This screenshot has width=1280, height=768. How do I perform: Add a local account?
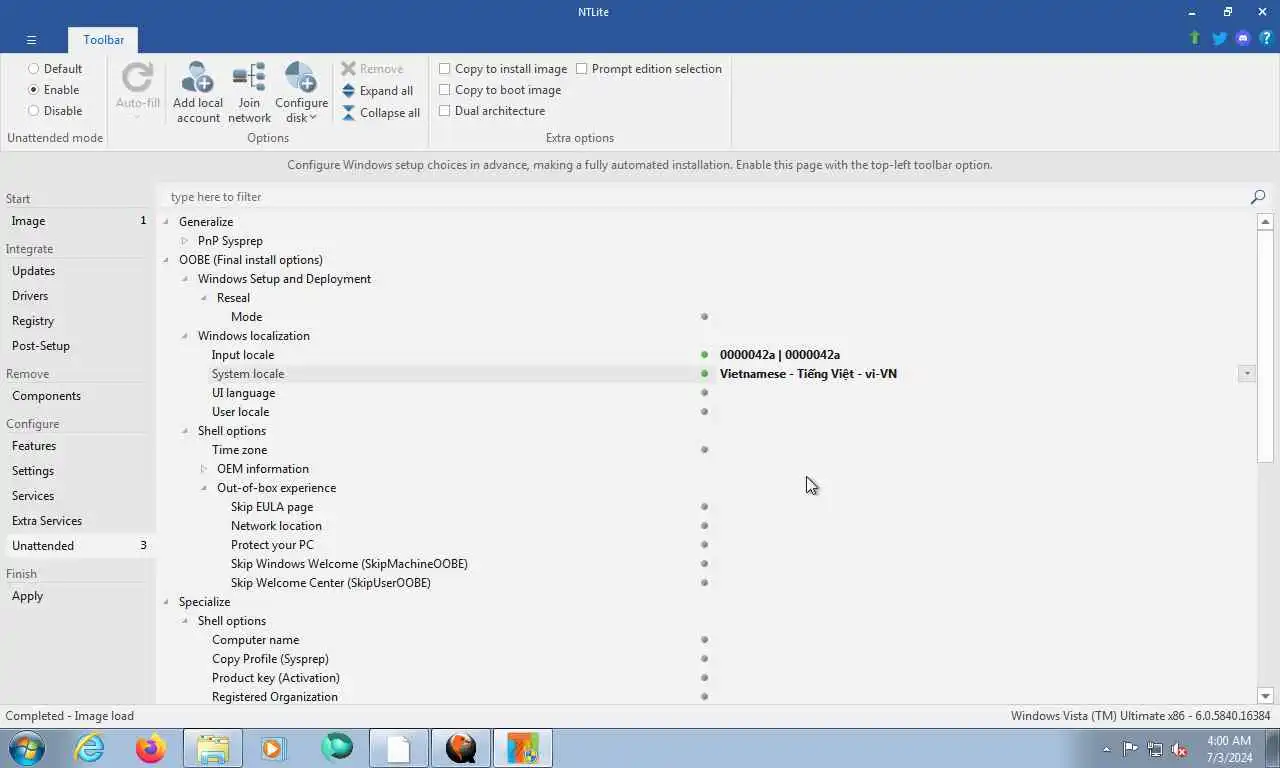point(198,93)
